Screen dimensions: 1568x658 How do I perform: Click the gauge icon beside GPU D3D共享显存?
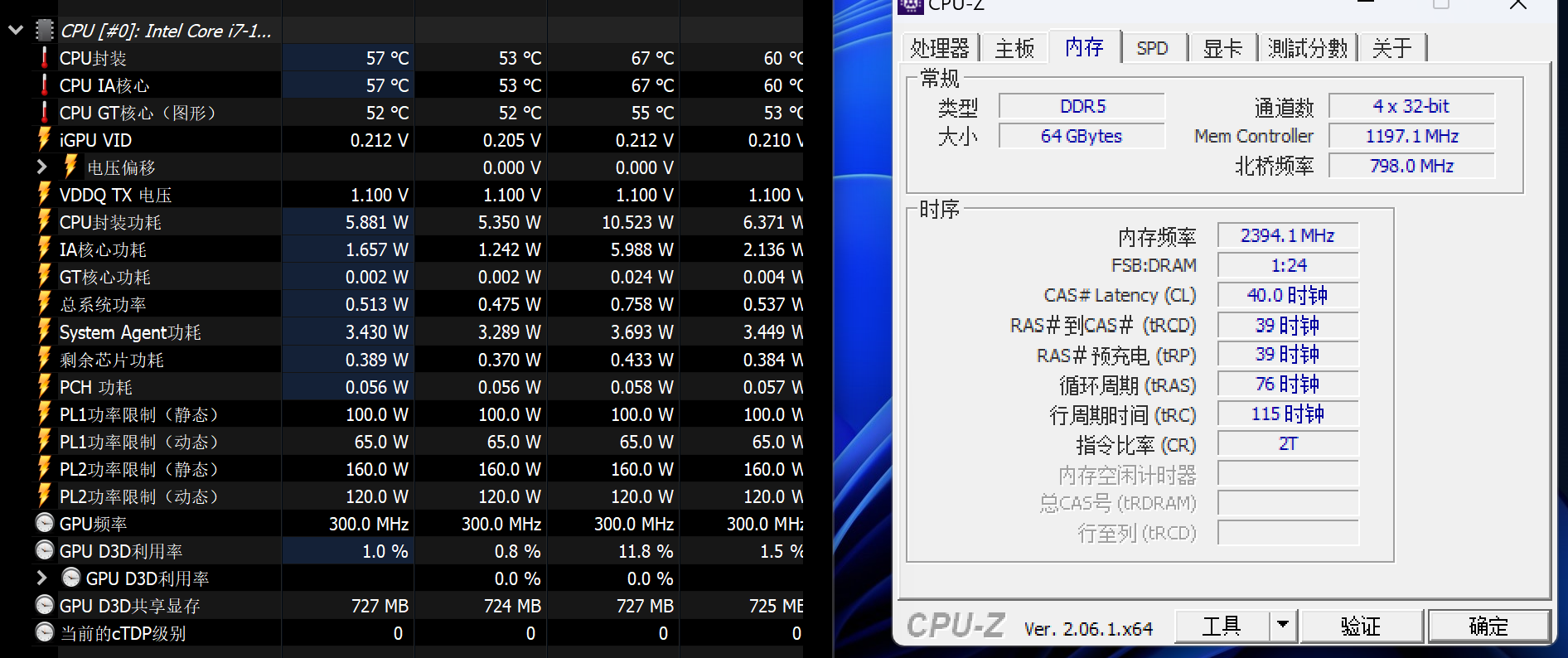point(45,605)
